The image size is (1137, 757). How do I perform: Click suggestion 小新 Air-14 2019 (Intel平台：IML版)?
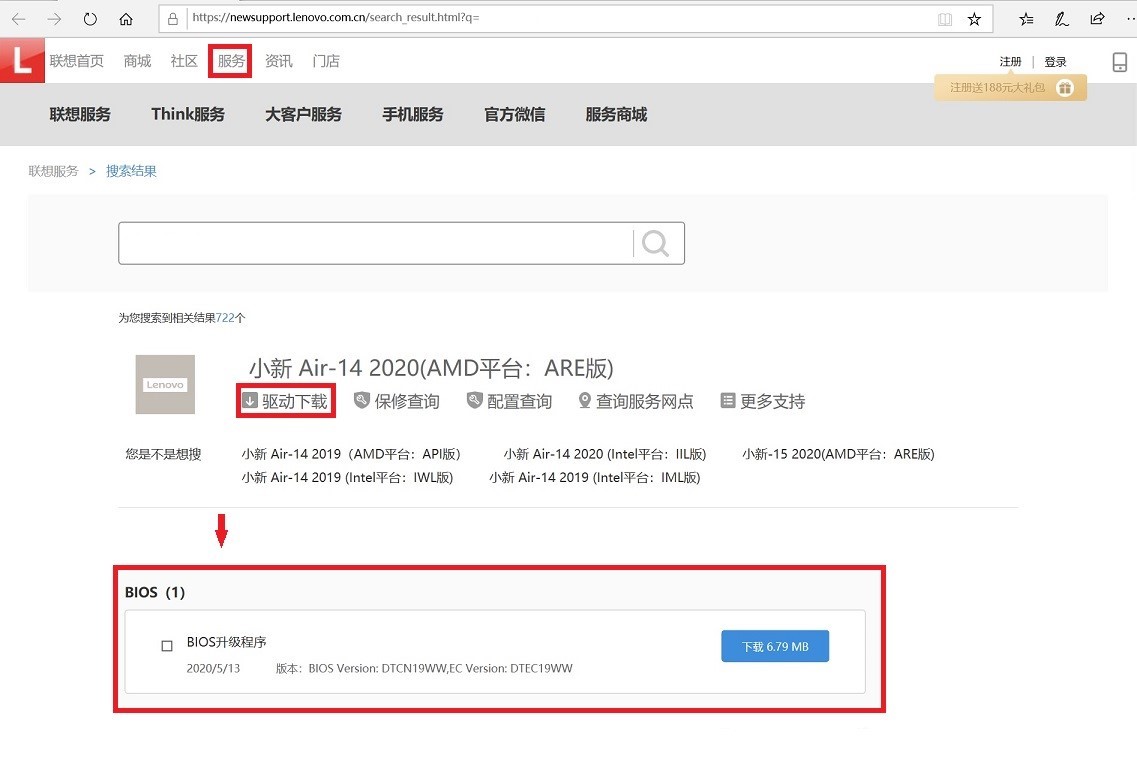[595, 477]
